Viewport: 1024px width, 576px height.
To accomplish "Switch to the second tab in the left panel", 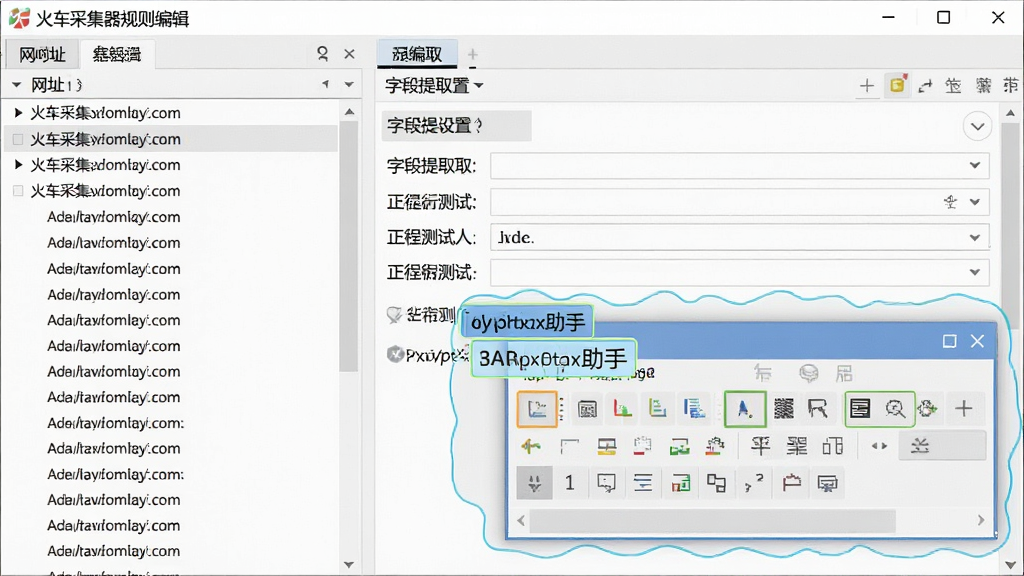I will point(117,54).
